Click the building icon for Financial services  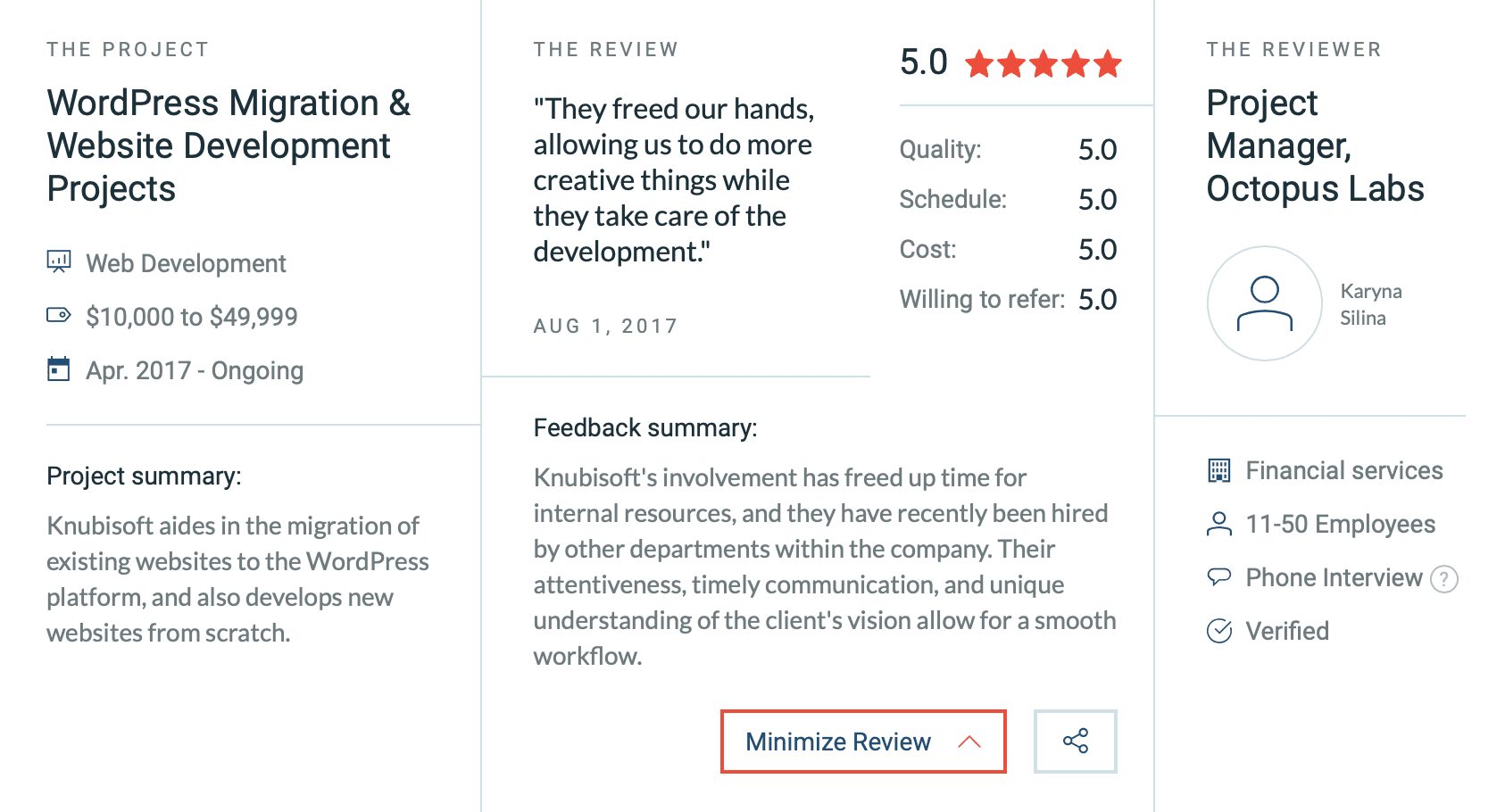[x=1218, y=470]
